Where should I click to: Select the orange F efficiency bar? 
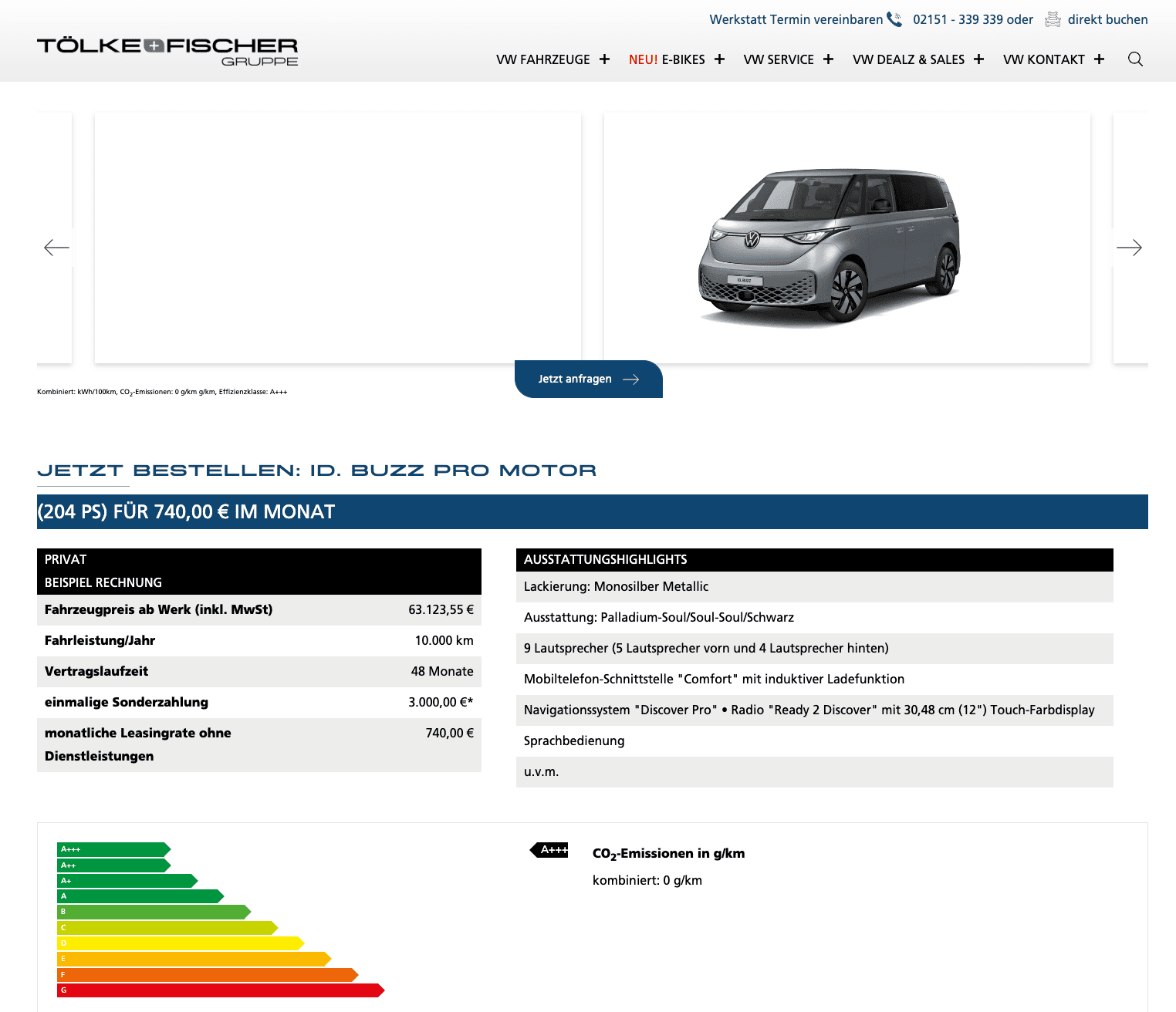click(208, 975)
